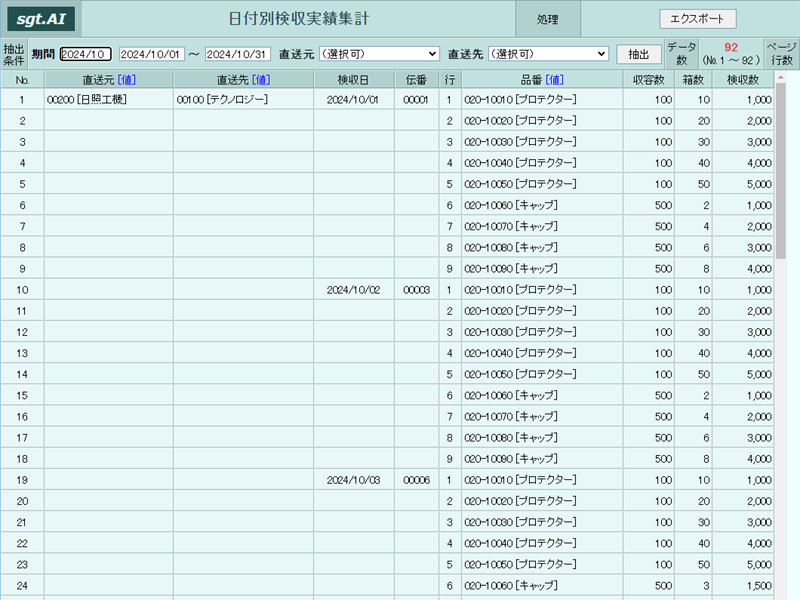Open the 直送元 dropdown

point(379,54)
